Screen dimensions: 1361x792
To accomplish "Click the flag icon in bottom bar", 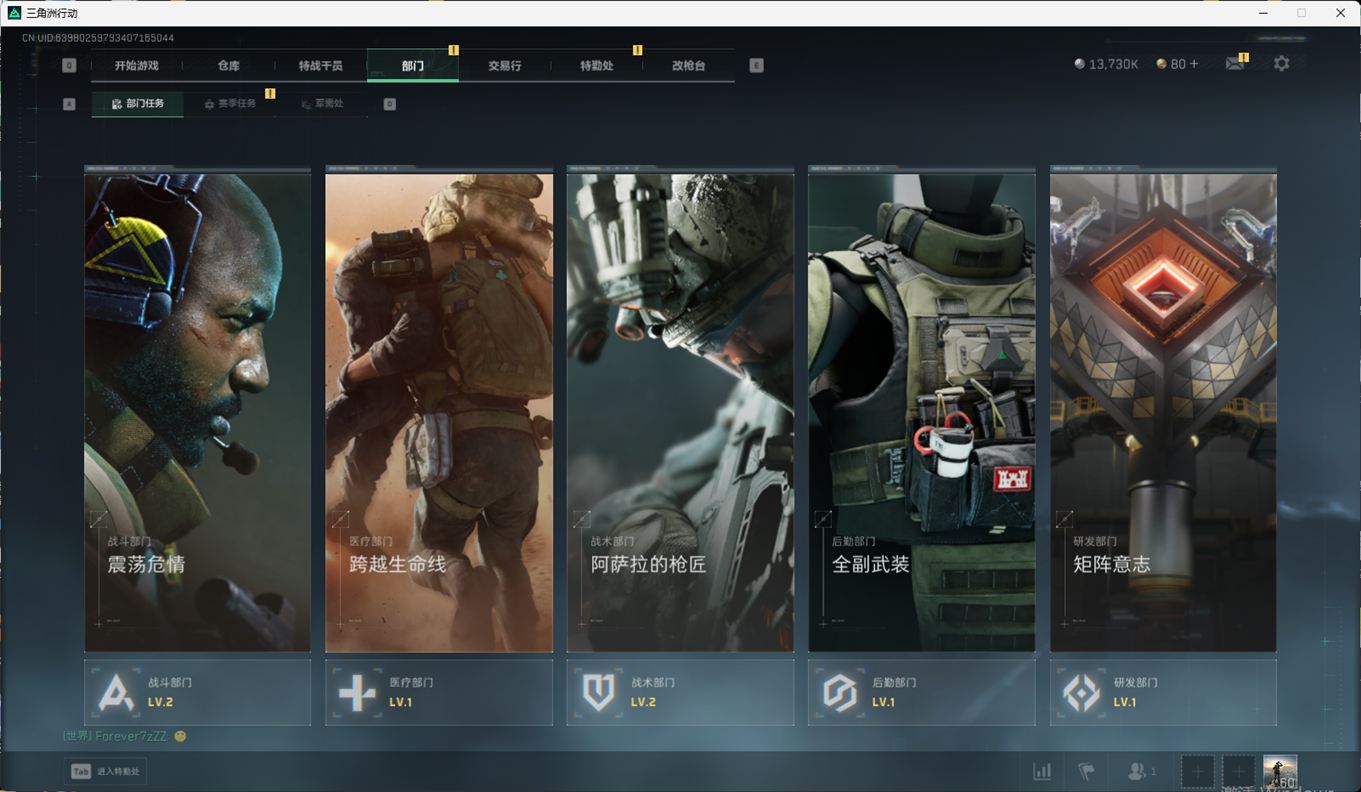I will point(1086,771).
